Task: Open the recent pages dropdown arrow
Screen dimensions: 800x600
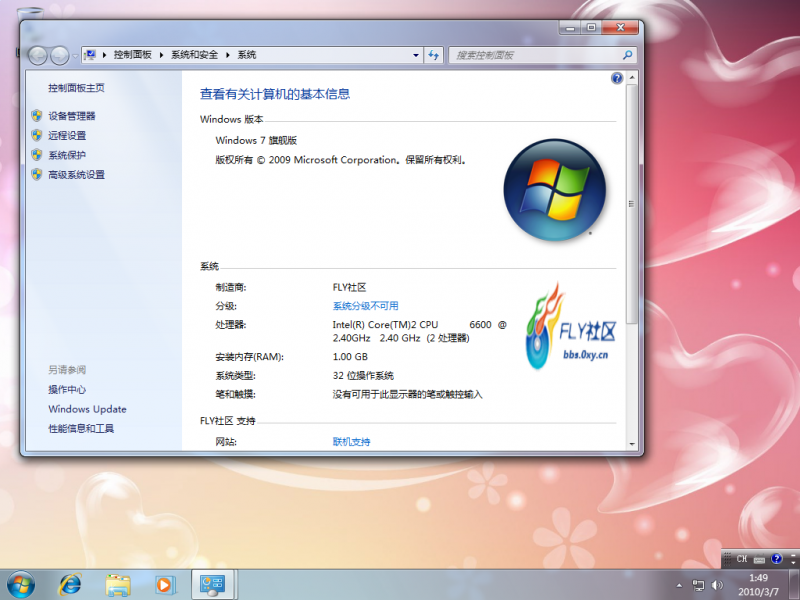Action: [75, 56]
